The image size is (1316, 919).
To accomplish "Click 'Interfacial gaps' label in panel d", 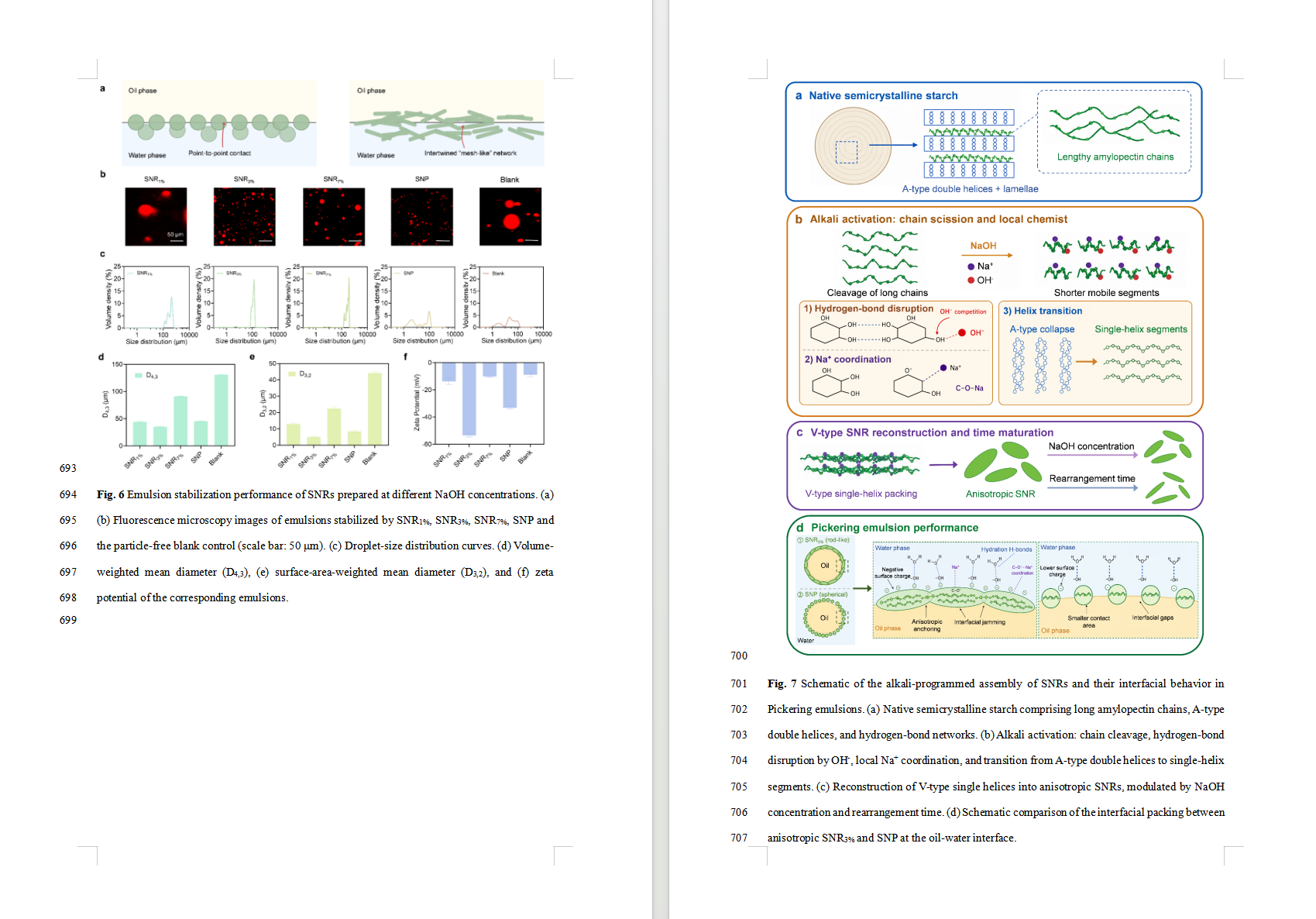I will pyautogui.click(x=1153, y=618).
